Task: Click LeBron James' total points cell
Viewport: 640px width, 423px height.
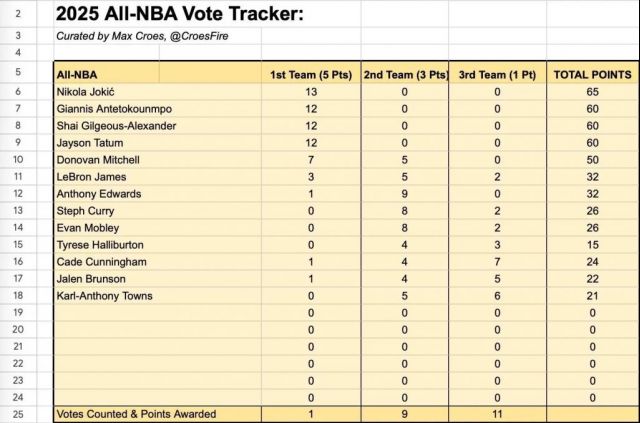Action: tap(593, 177)
